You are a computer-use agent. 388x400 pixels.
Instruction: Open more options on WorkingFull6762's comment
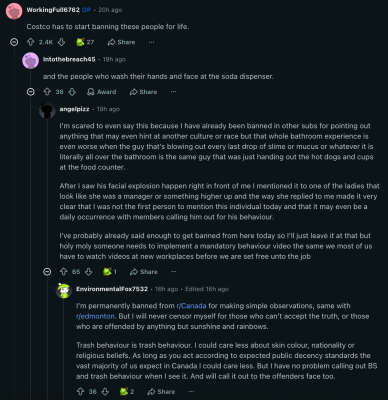(151, 42)
